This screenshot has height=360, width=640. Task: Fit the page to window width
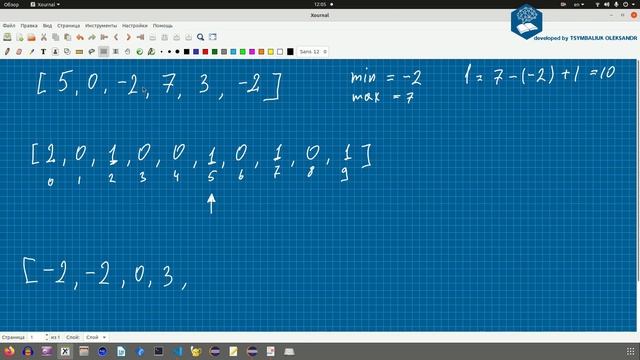click(x=164, y=37)
